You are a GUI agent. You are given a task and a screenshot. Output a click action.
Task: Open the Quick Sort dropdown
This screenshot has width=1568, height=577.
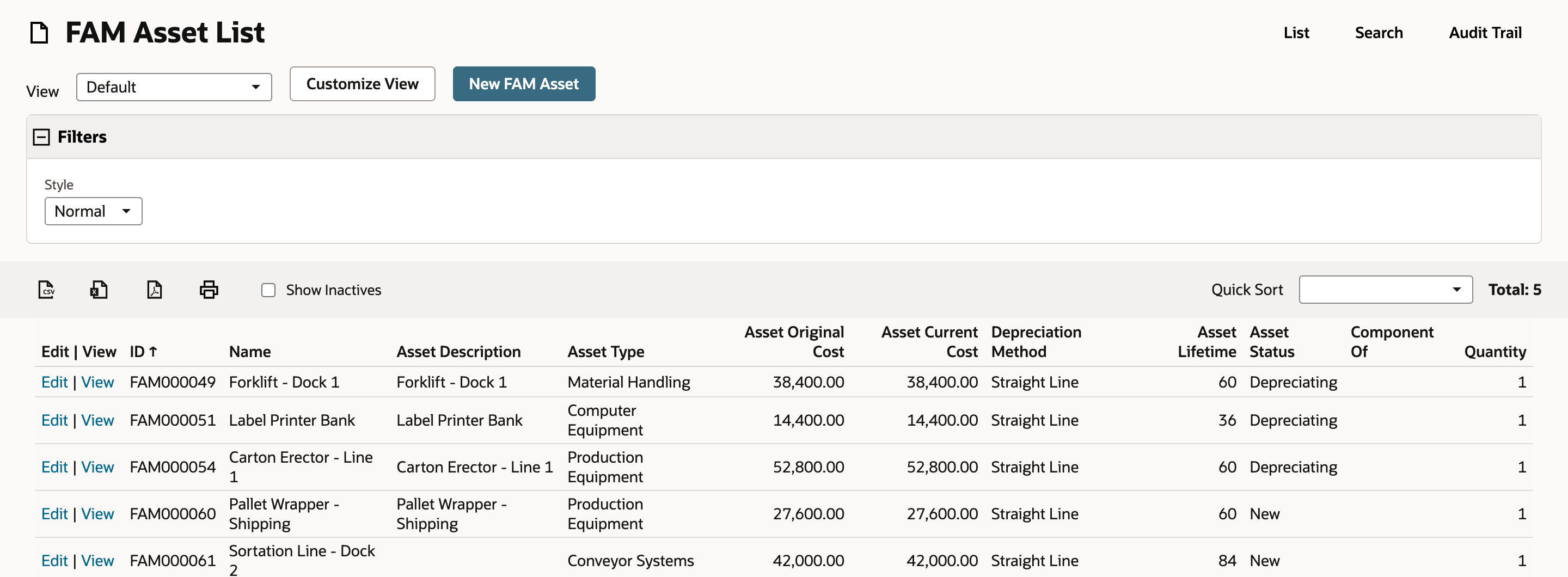click(x=1386, y=290)
